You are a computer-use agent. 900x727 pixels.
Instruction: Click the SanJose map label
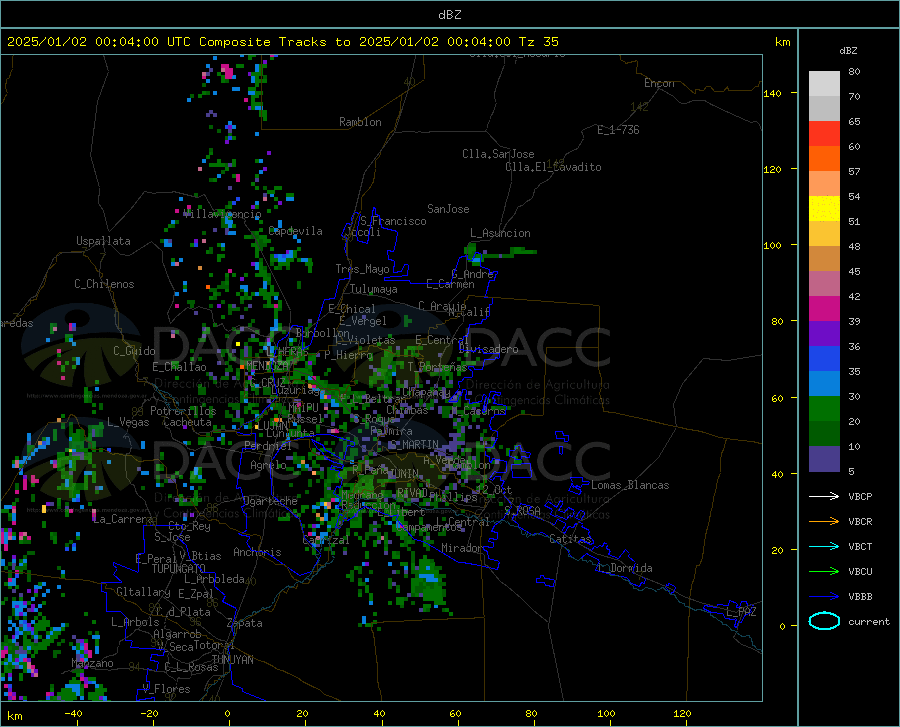(448, 209)
